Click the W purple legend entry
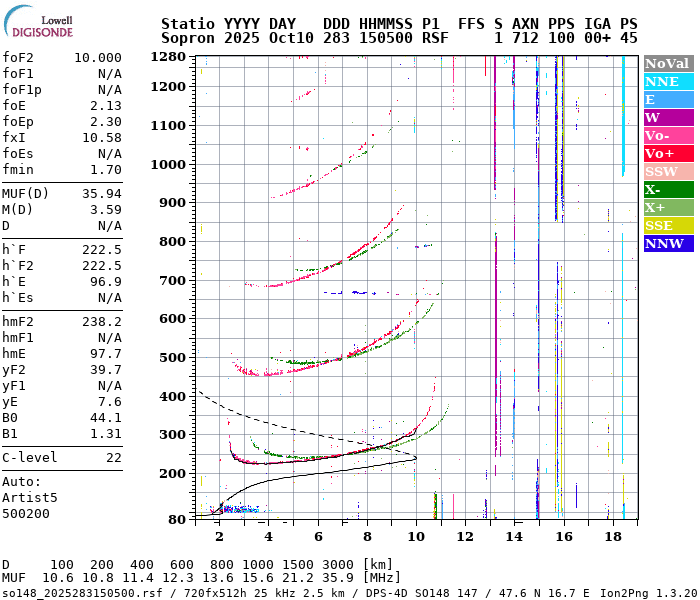 pos(668,118)
